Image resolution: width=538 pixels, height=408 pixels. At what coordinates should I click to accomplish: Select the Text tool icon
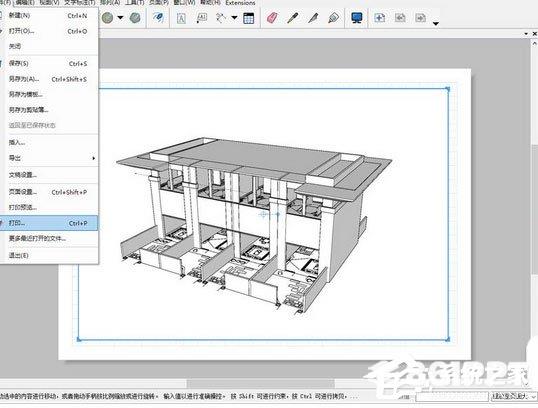[x=181, y=18]
